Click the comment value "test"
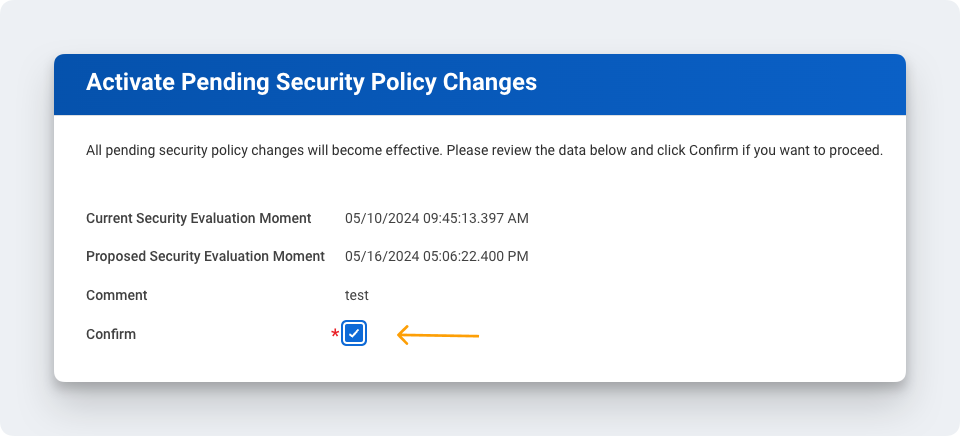Screen dimensions: 960x436 357,295
